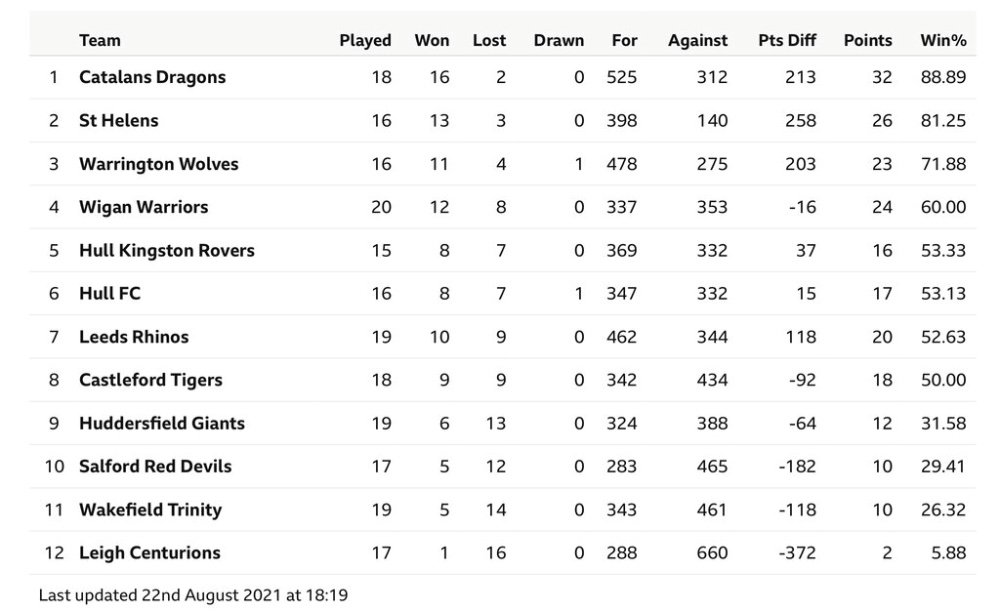This screenshot has height=611, width=1000.
Task: Select Wakefield Trinity team name
Action: pyautogui.click(x=151, y=510)
